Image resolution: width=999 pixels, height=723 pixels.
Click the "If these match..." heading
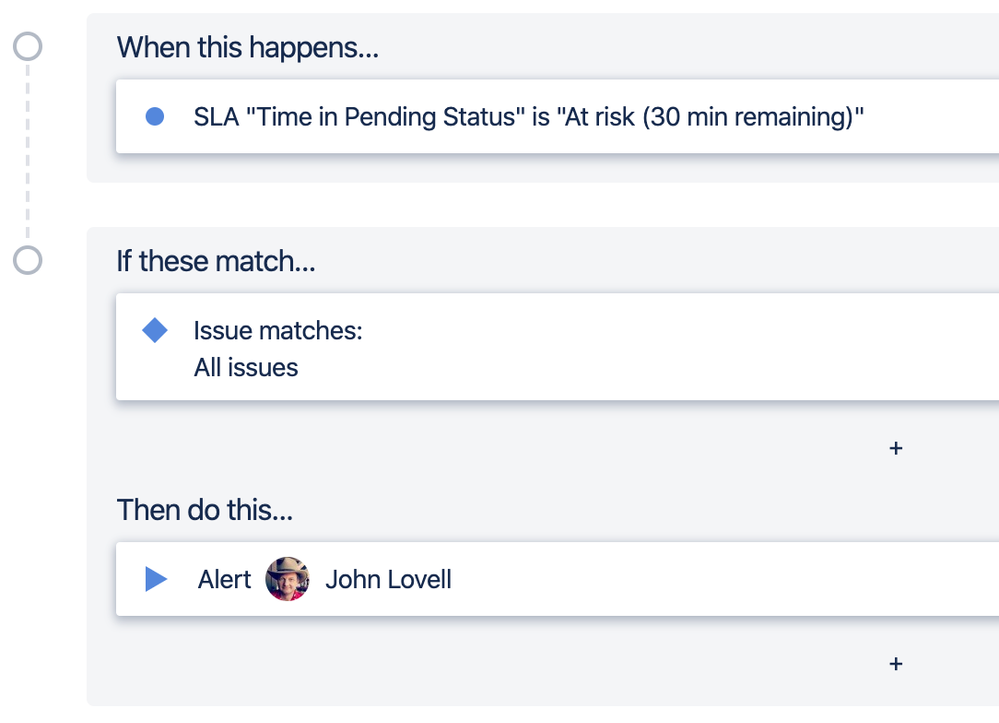[216, 261]
